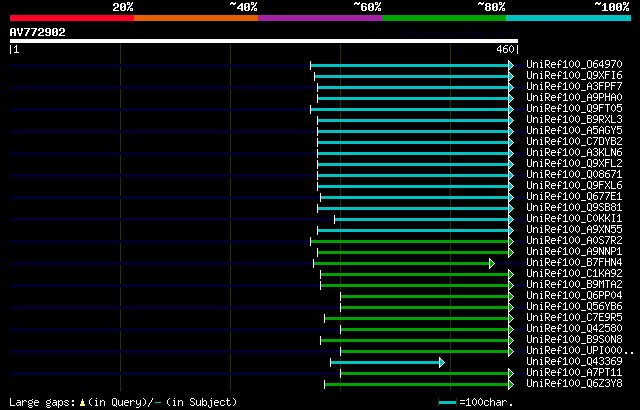
Task: Click the cyan alignment bar for UniRef100_Q677E1
Action: coord(415,198)
